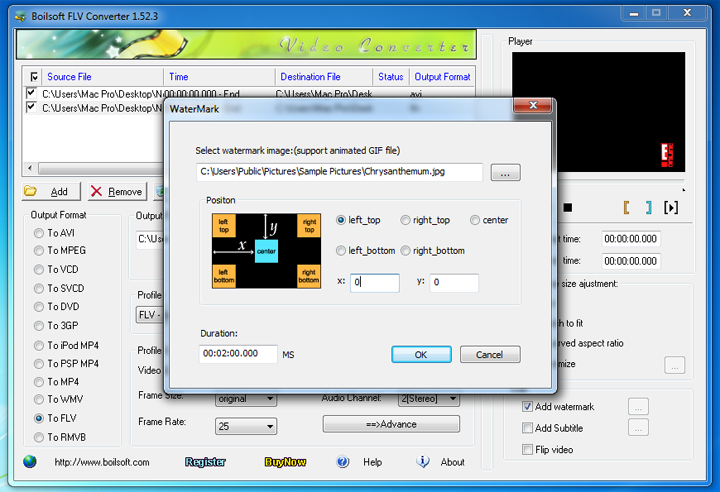Click the Duration time input field
This screenshot has height=492, width=720.
click(238, 354)
